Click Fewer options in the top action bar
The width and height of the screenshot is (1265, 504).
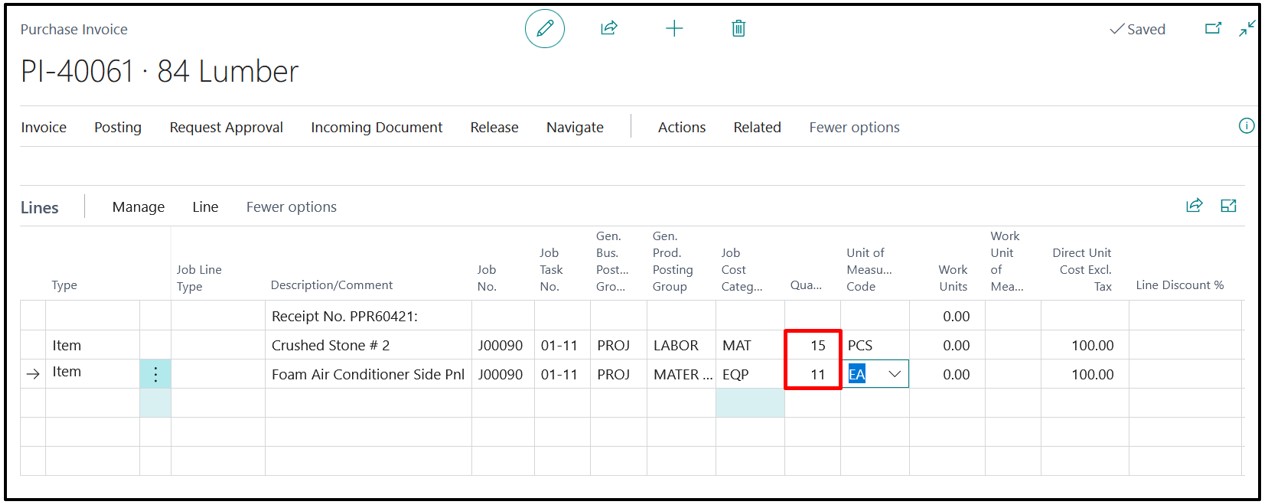(854, 127)
